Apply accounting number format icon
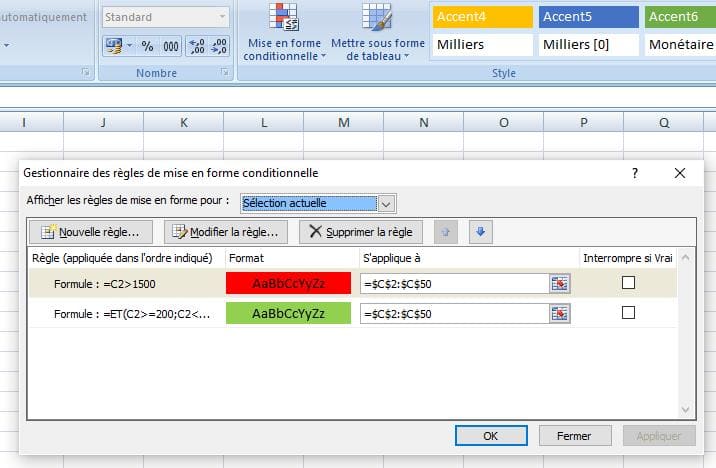This screenshot has width=716, height=468. click(x=114, y=46)
